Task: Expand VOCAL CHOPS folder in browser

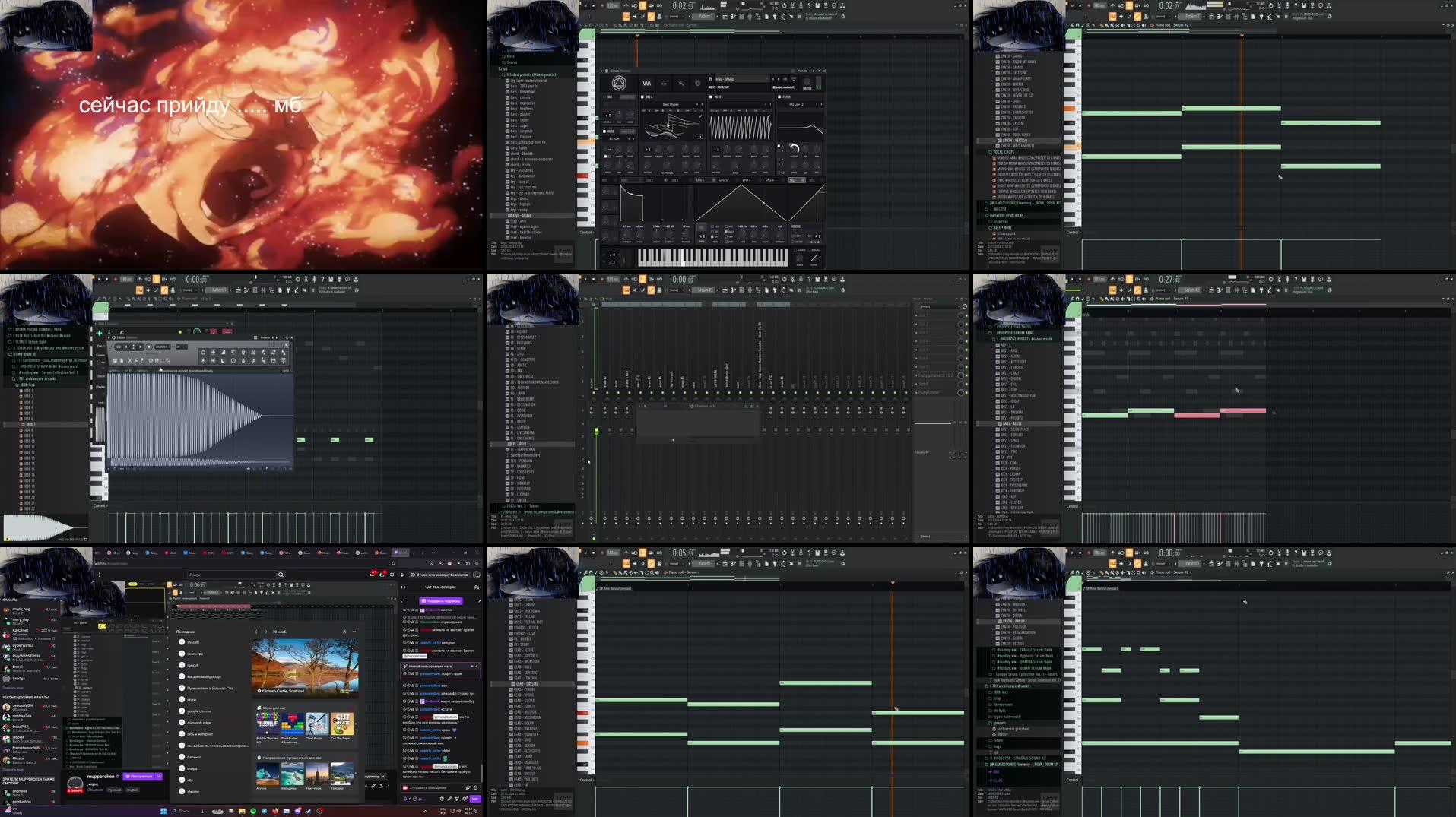Action: coord(1002,152)
